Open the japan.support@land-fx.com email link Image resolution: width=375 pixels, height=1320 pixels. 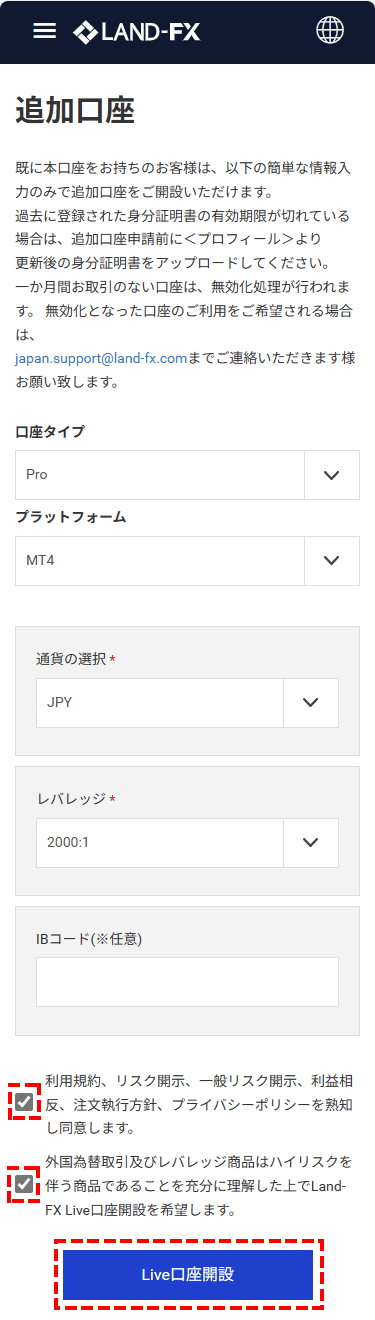[101, 357]
